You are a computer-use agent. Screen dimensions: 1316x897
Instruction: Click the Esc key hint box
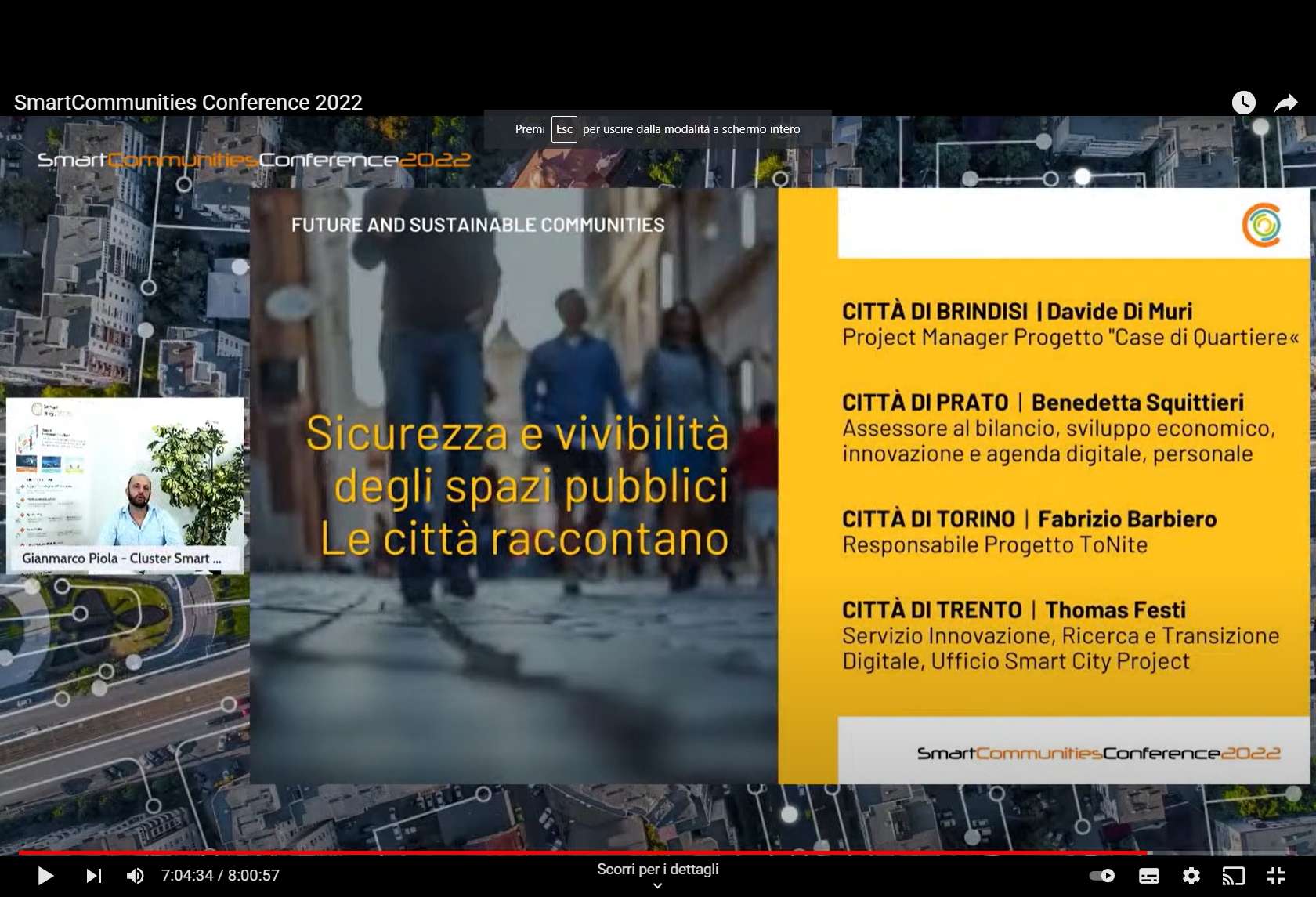coord(564,129)
